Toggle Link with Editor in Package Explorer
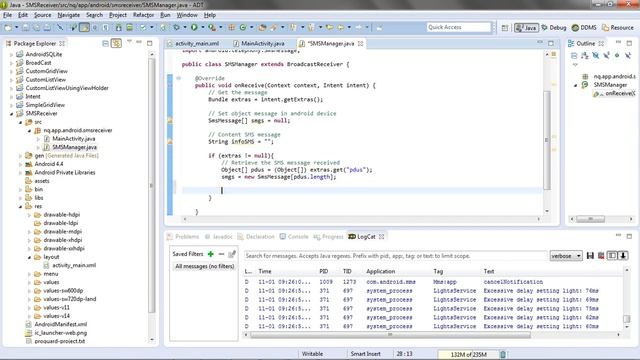 pos(116,43)
